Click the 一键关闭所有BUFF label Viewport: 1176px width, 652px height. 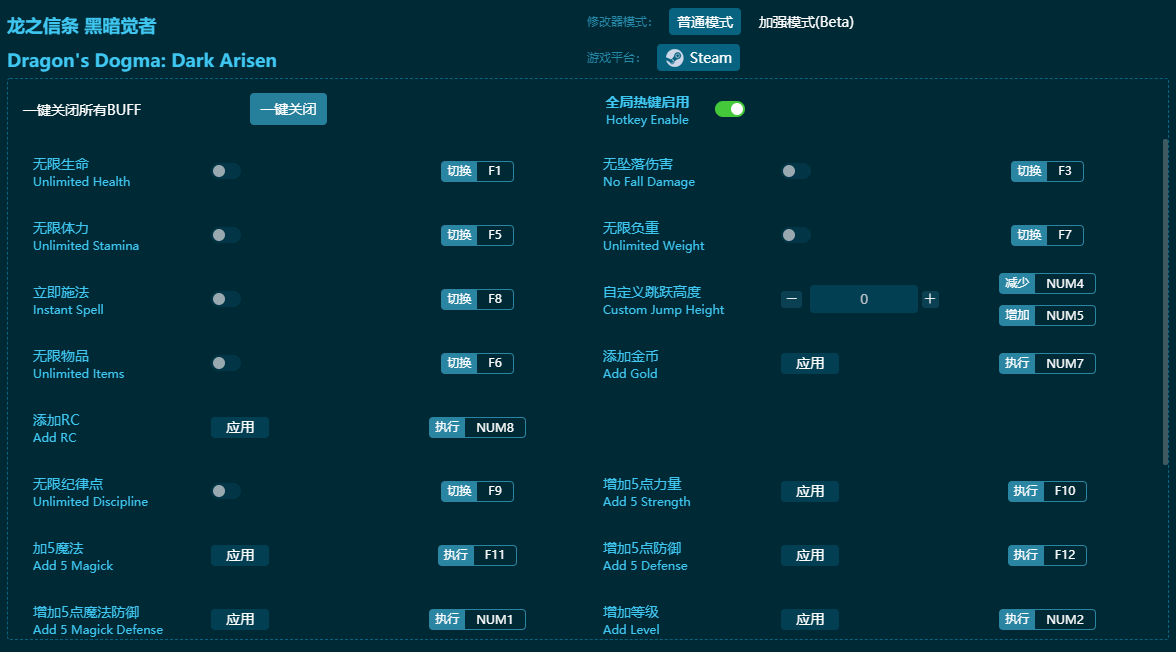click(x=82, y=110)
